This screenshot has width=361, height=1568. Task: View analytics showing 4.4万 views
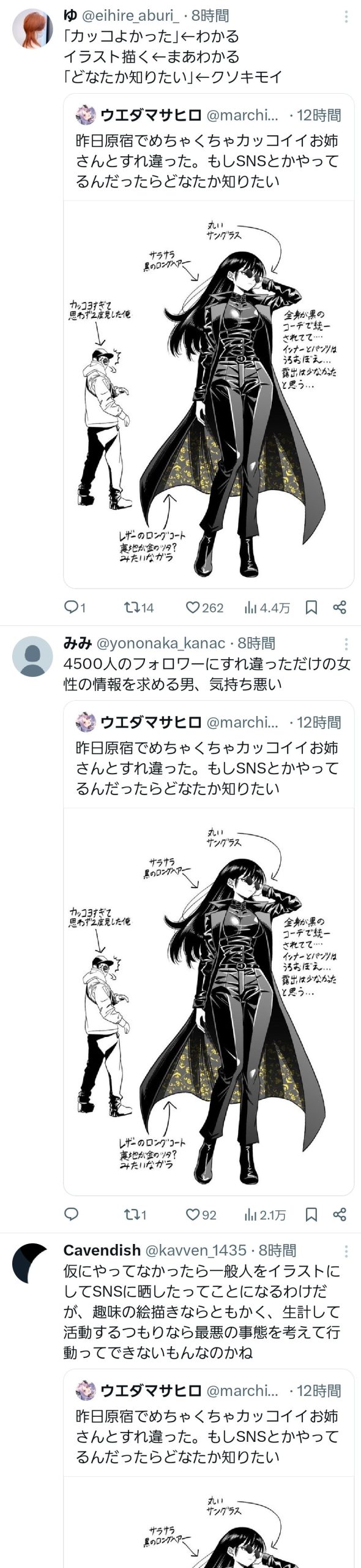pos(267,607)
